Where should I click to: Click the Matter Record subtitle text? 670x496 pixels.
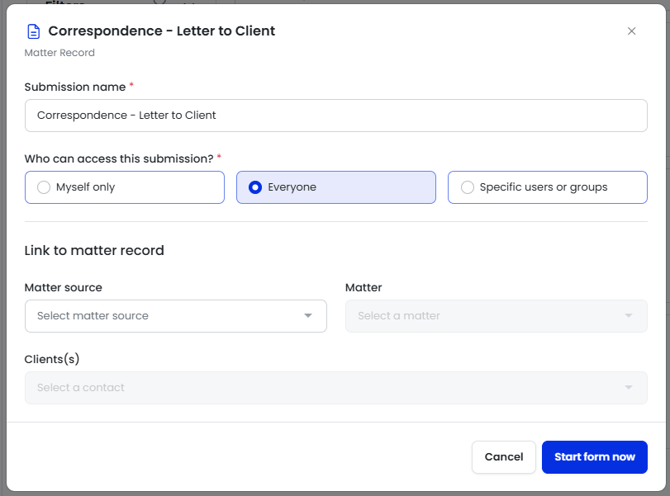[59, 53]
